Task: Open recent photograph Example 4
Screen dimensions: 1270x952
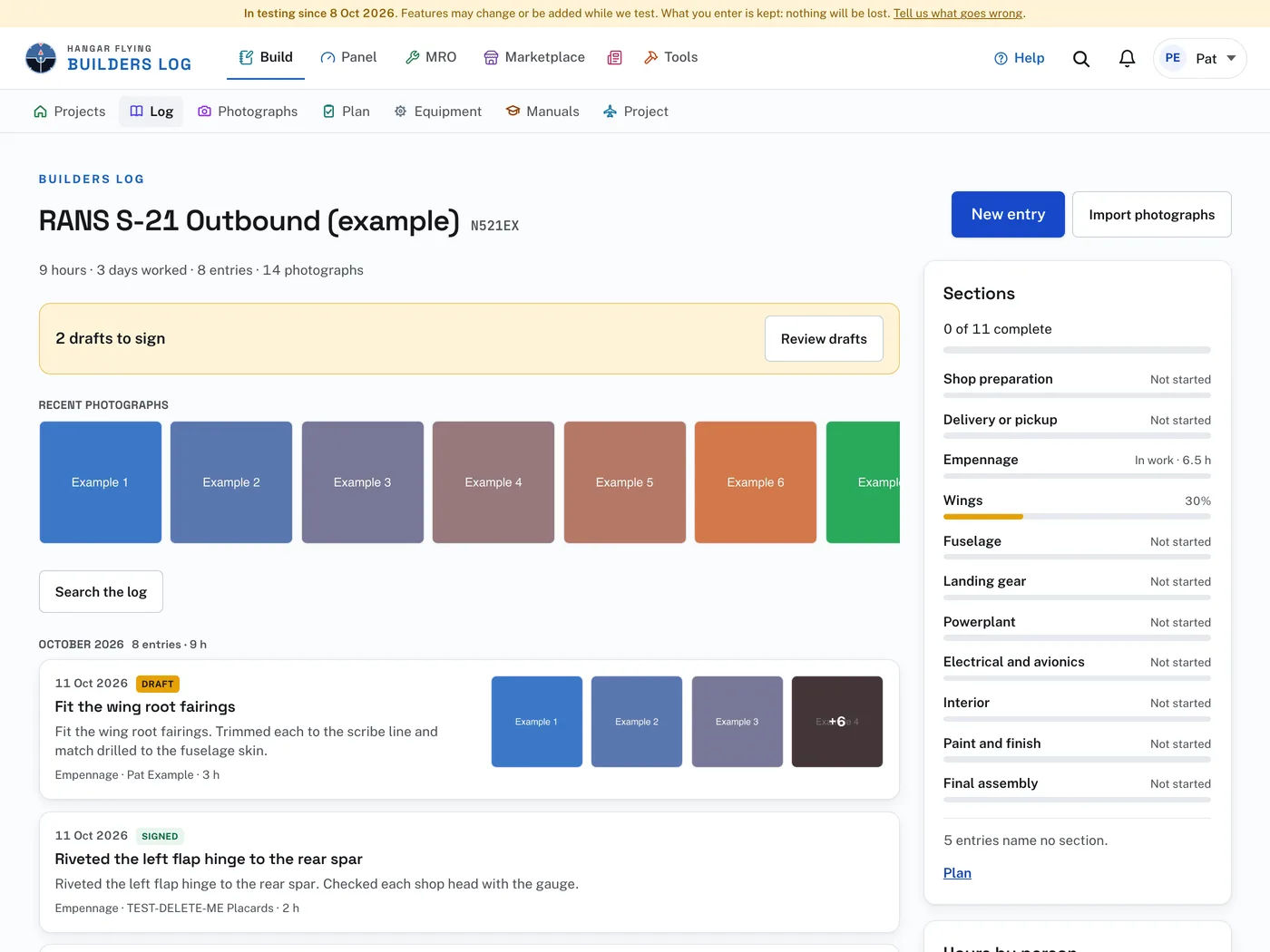Action: point(493,482)
